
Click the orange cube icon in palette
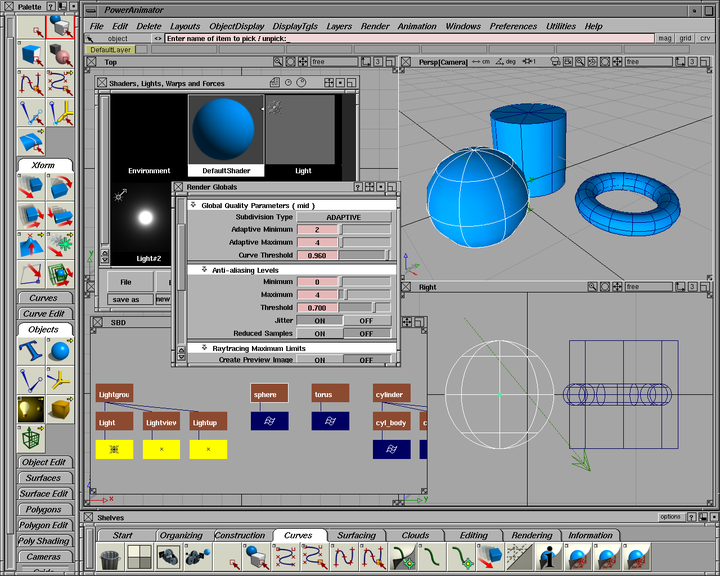(x=60, y=408)
